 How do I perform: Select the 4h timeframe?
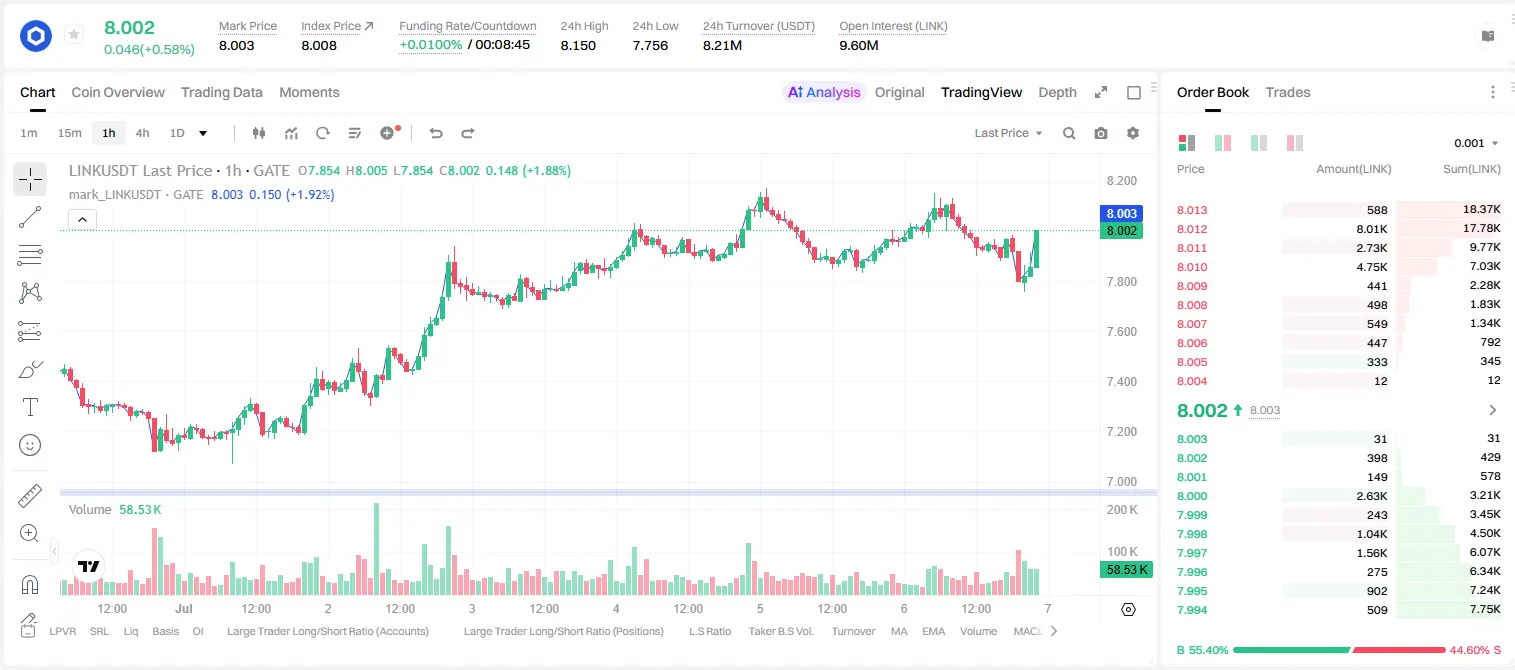[143, 133]
